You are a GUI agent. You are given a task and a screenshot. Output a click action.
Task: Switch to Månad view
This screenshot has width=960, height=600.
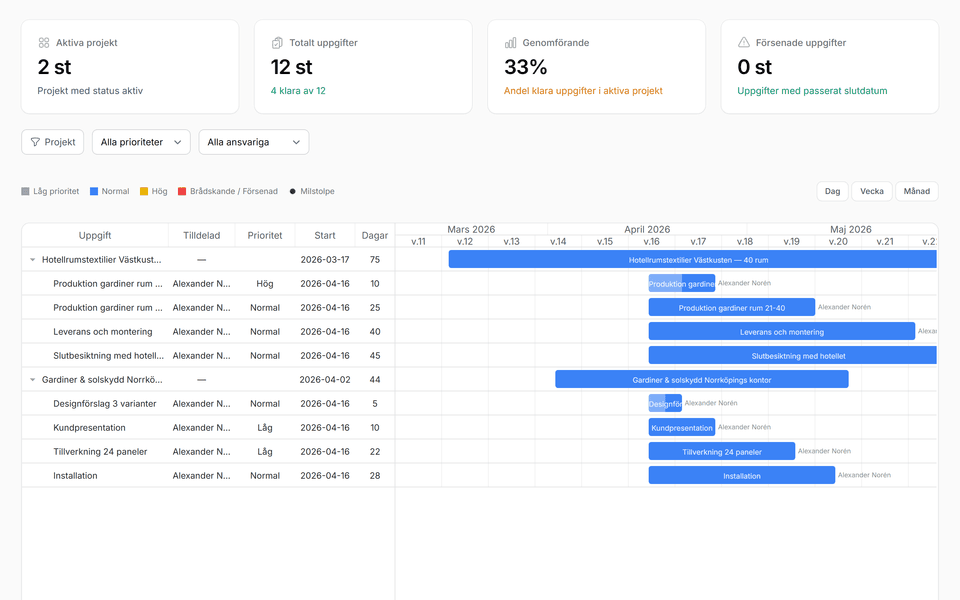[x=916, y=190]
